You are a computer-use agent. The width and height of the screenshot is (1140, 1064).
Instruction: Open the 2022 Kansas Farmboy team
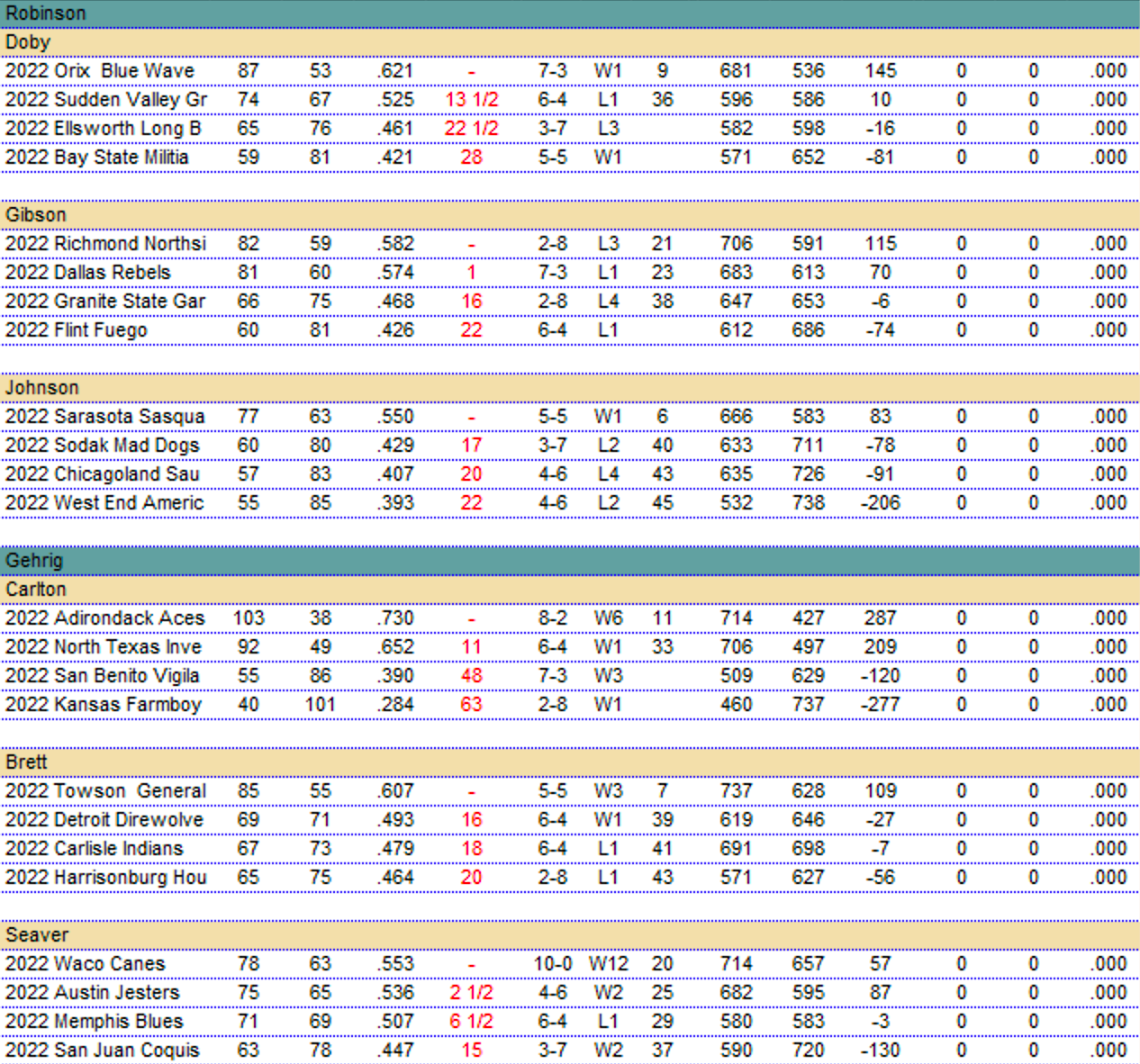[x=104, y=705]
